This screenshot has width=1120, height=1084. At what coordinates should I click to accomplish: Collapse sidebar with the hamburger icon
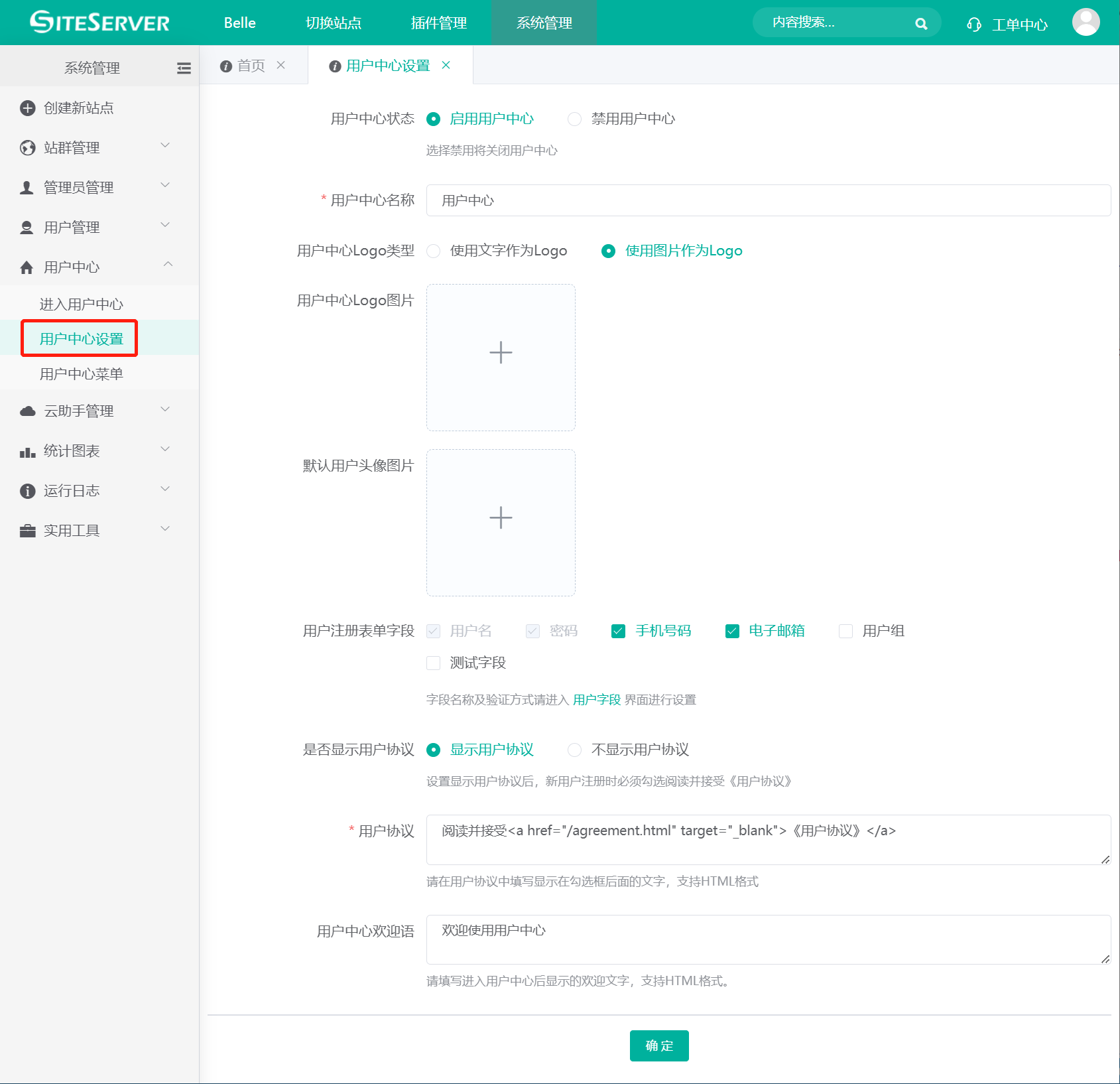tap(184, 68)
